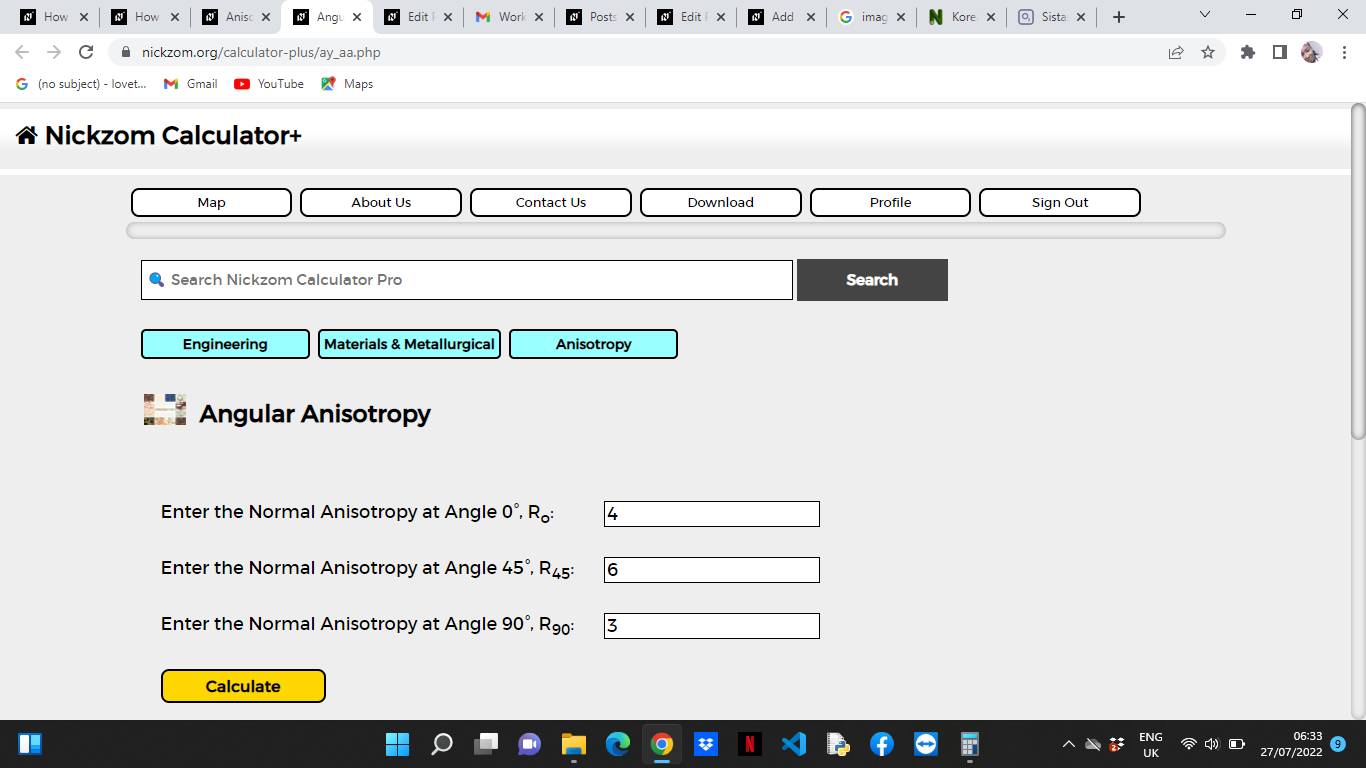Screen dimensions: 1366x768
Task: Focus the Search Nickzom Calculator Pro field
Action: [x=467, y=280]
